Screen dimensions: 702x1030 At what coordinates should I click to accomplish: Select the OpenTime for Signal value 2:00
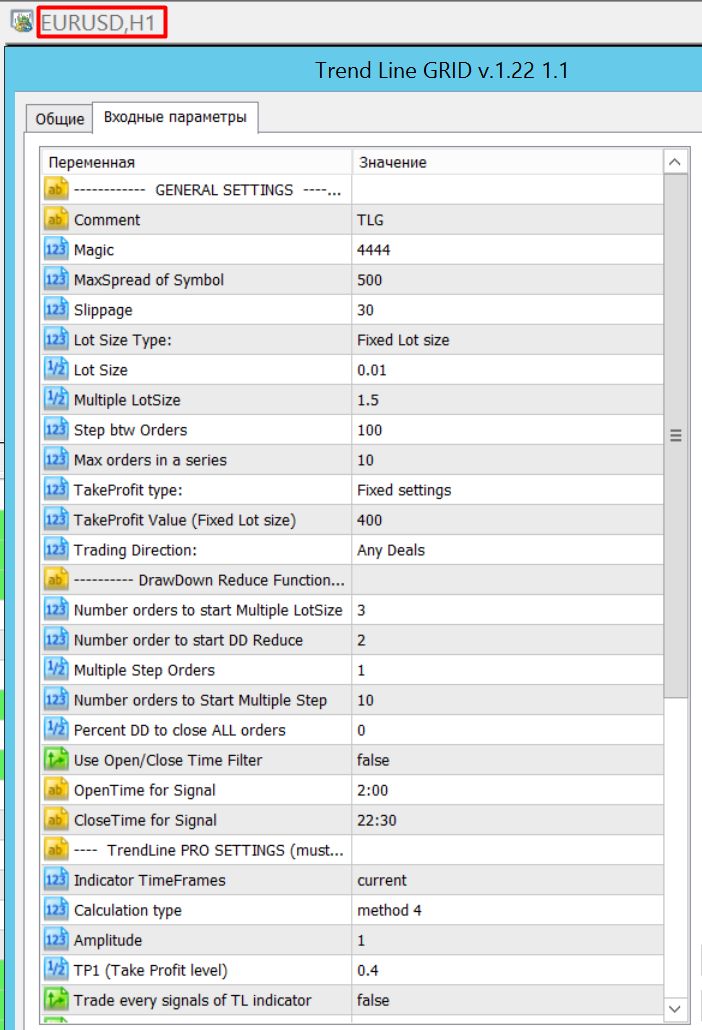[x=508, y=790]
